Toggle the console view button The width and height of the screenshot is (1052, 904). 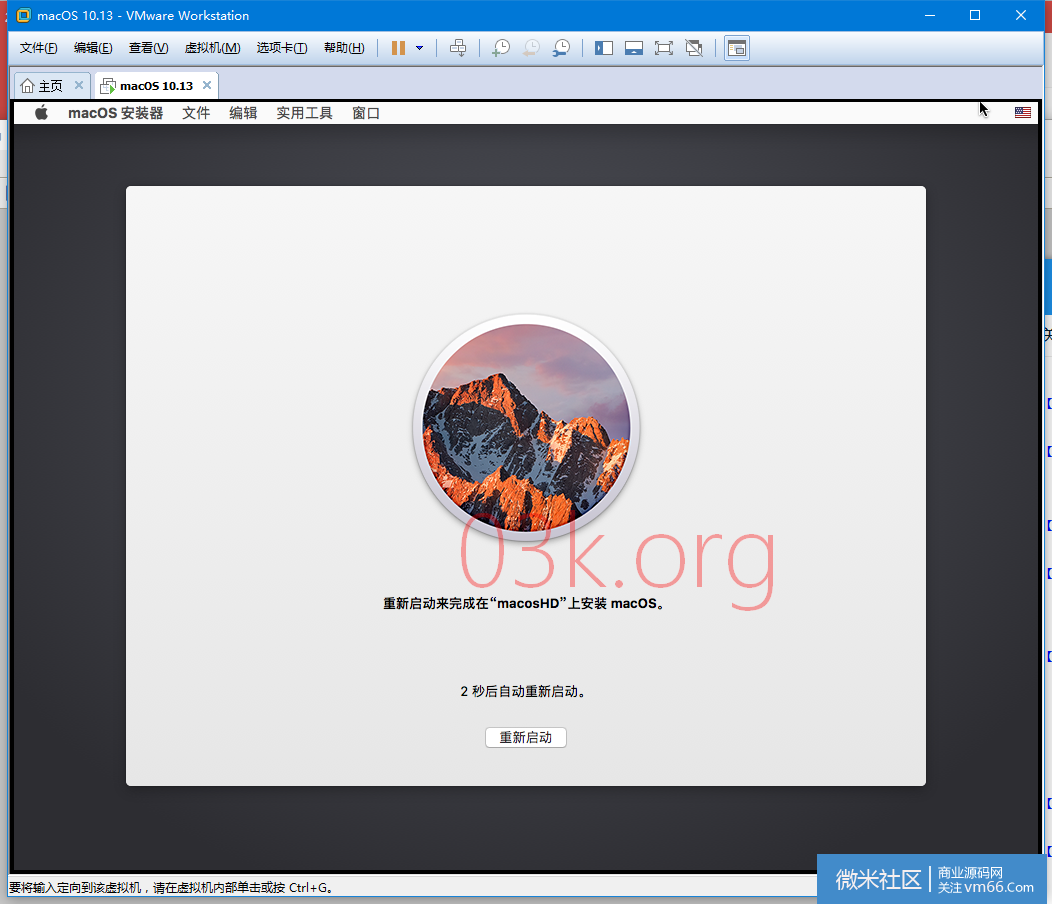[x=737, y=48]
